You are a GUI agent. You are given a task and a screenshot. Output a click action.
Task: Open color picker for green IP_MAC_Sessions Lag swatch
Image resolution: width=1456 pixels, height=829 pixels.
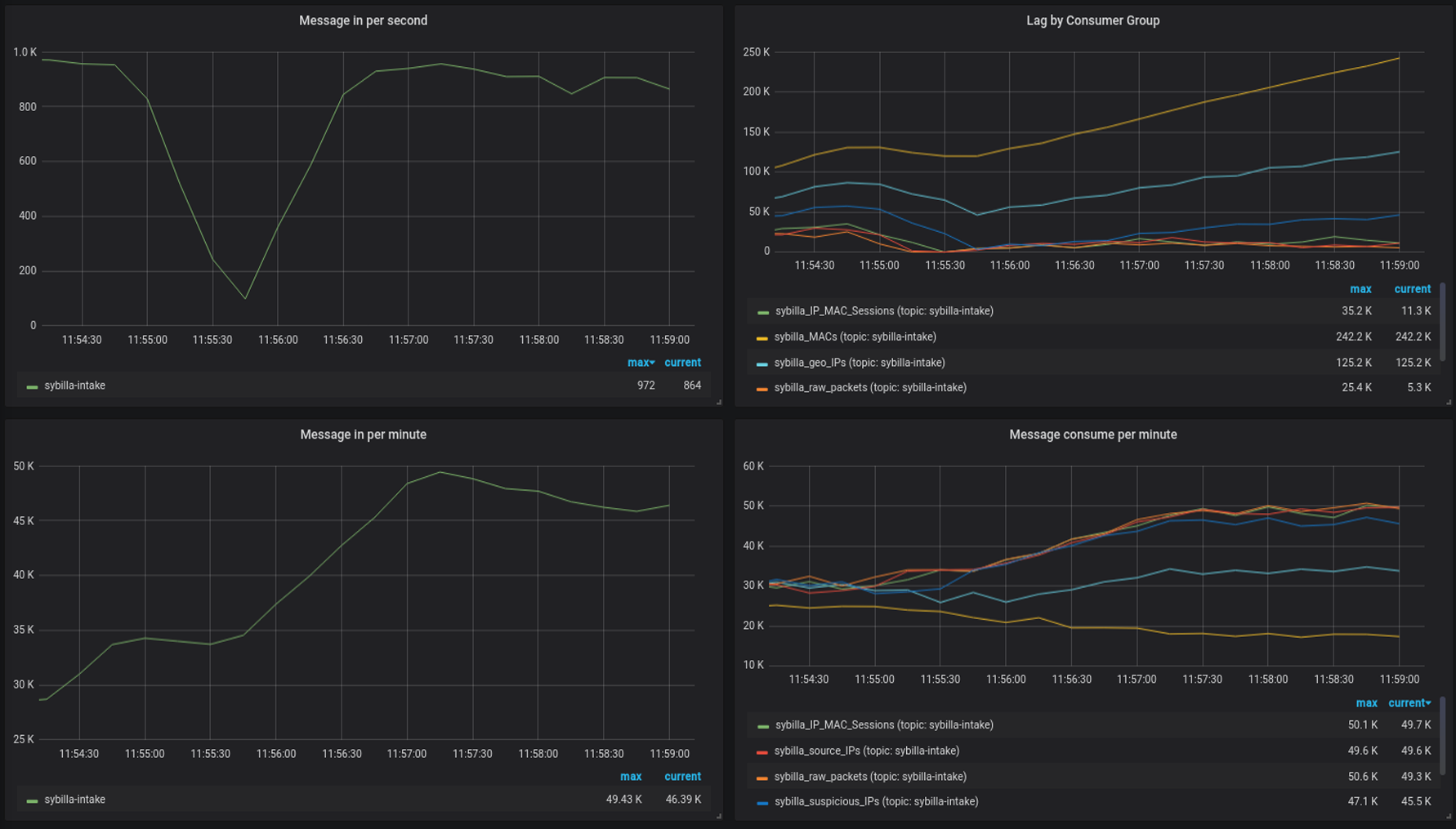click(763, 313)
